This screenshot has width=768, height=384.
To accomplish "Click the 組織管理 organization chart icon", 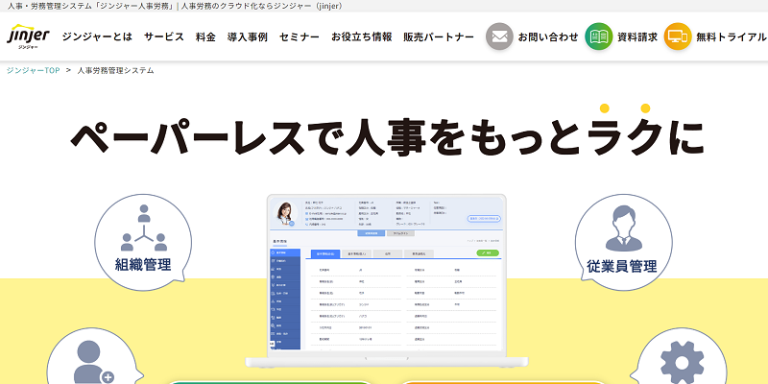I will [x=144, y=228].
